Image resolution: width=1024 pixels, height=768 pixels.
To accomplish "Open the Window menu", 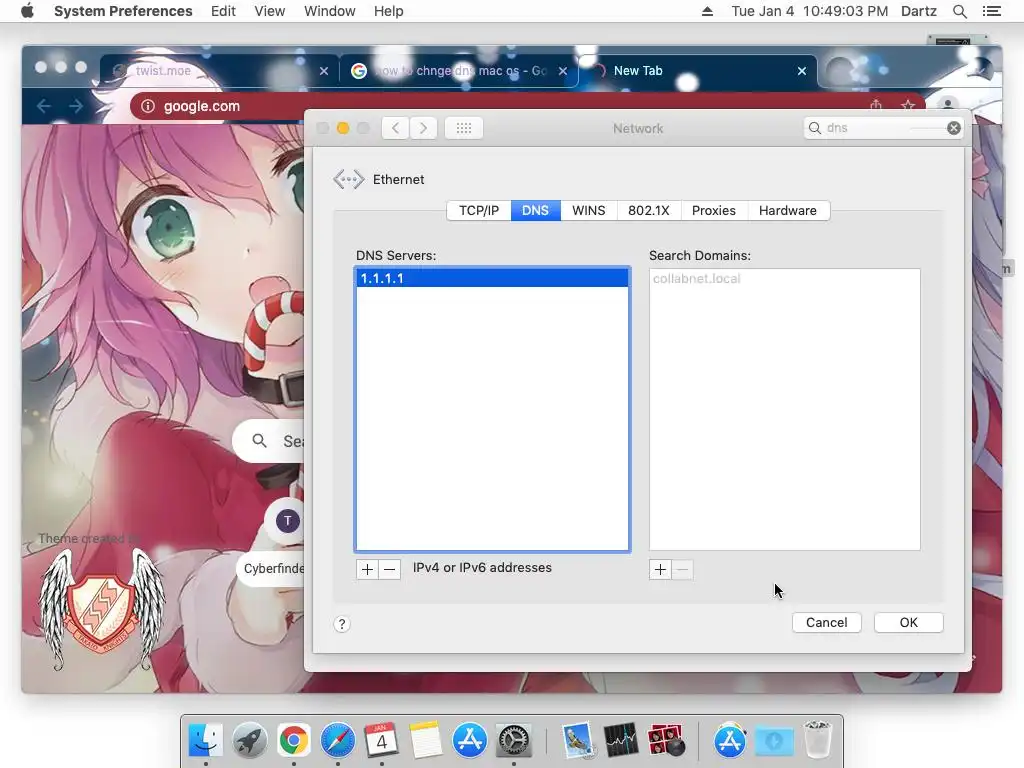I will tap(330, 11).
